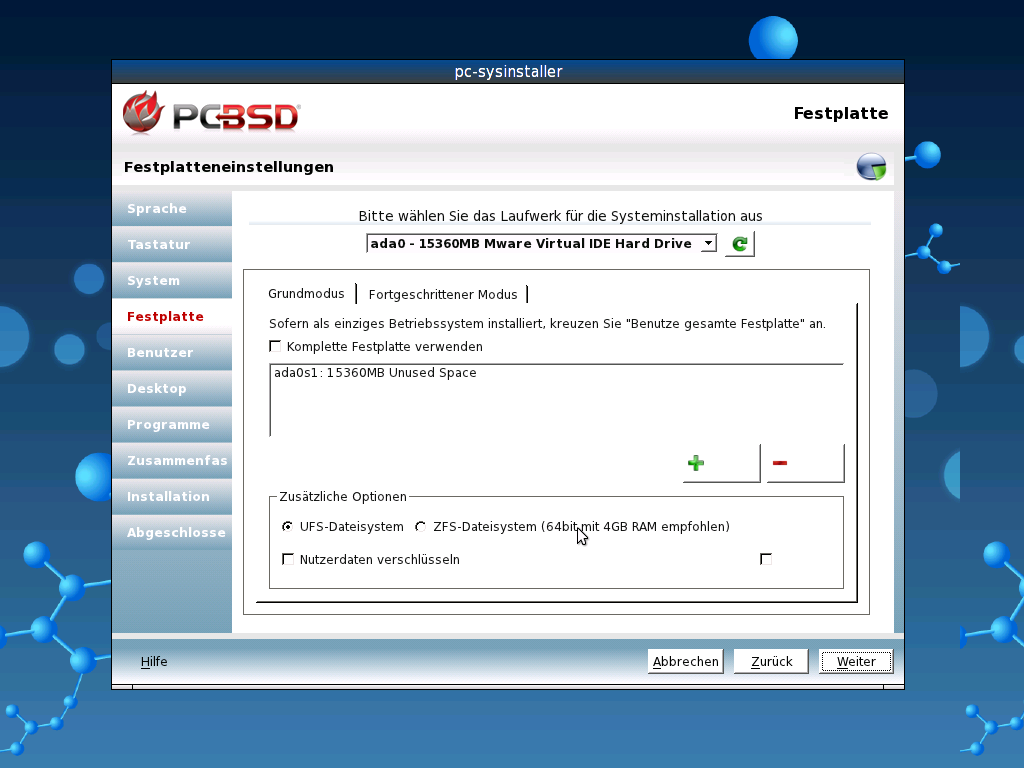Select the ZFS-Dateisystem radio button
The width and height of the screenshot is (1024, 768).
[421, 526]
